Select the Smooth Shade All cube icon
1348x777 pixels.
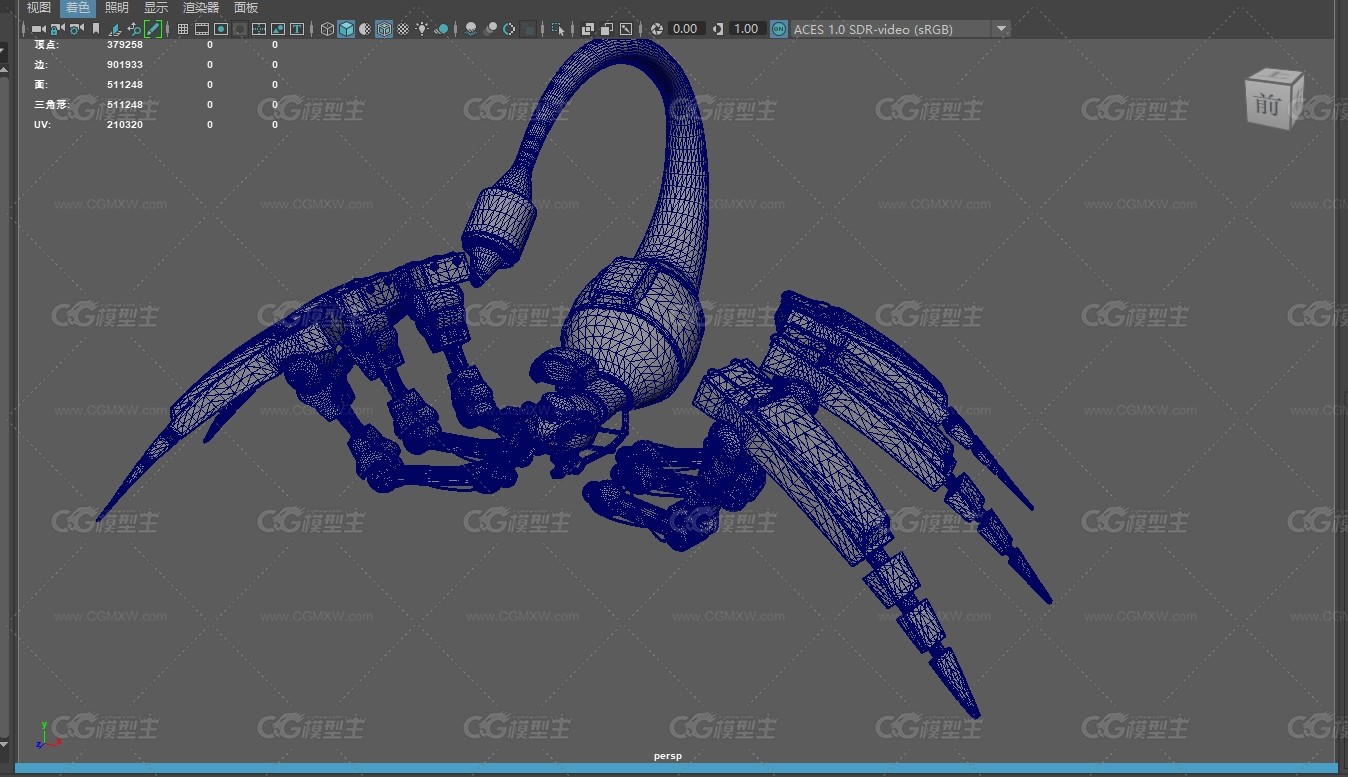click(x=346, y=29)
